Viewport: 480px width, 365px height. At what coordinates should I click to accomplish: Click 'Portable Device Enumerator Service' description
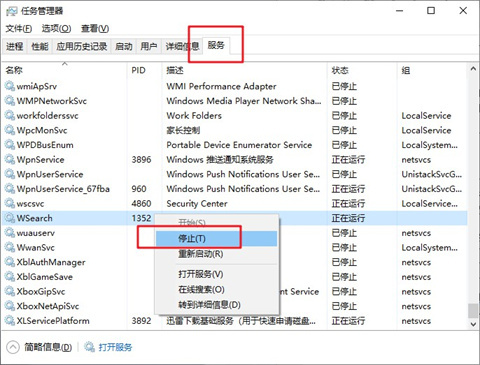tap(239, 145)
